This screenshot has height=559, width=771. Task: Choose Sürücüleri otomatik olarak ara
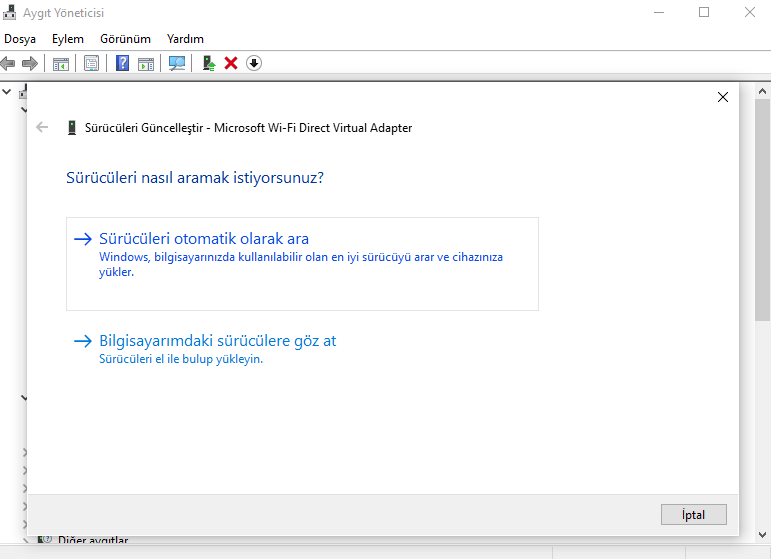coord(204,239)
